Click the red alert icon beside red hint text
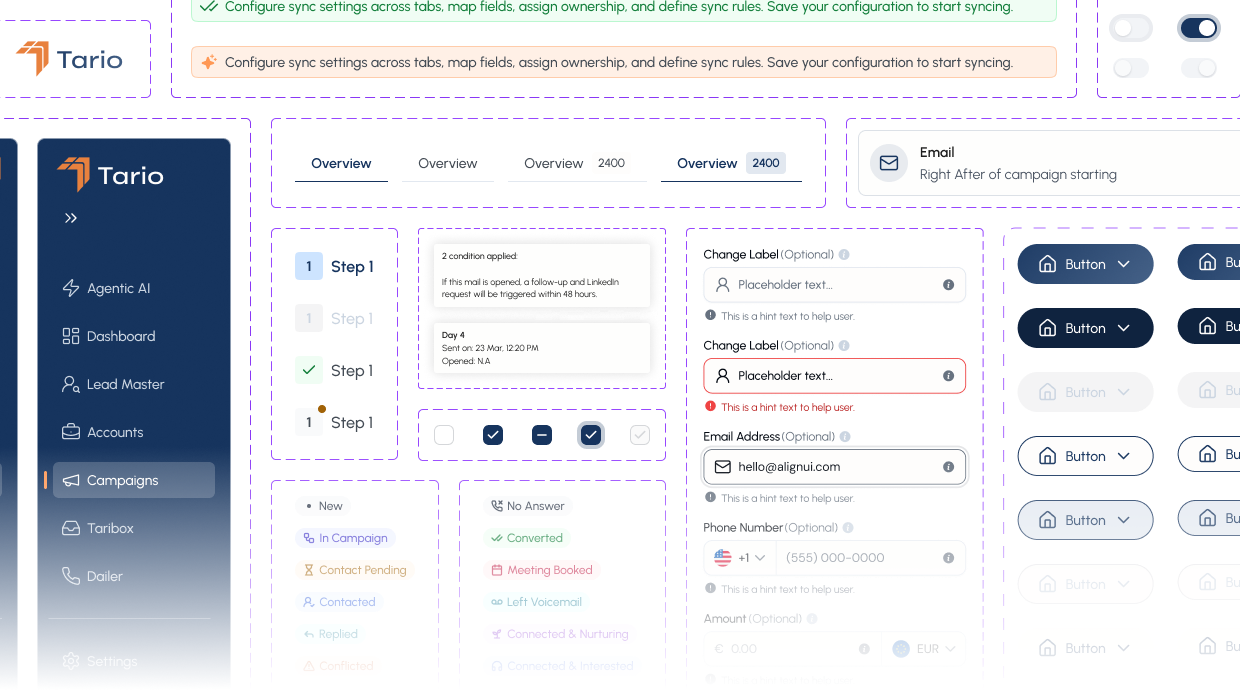The image size is (1240, 690). [x=710, y=406]
